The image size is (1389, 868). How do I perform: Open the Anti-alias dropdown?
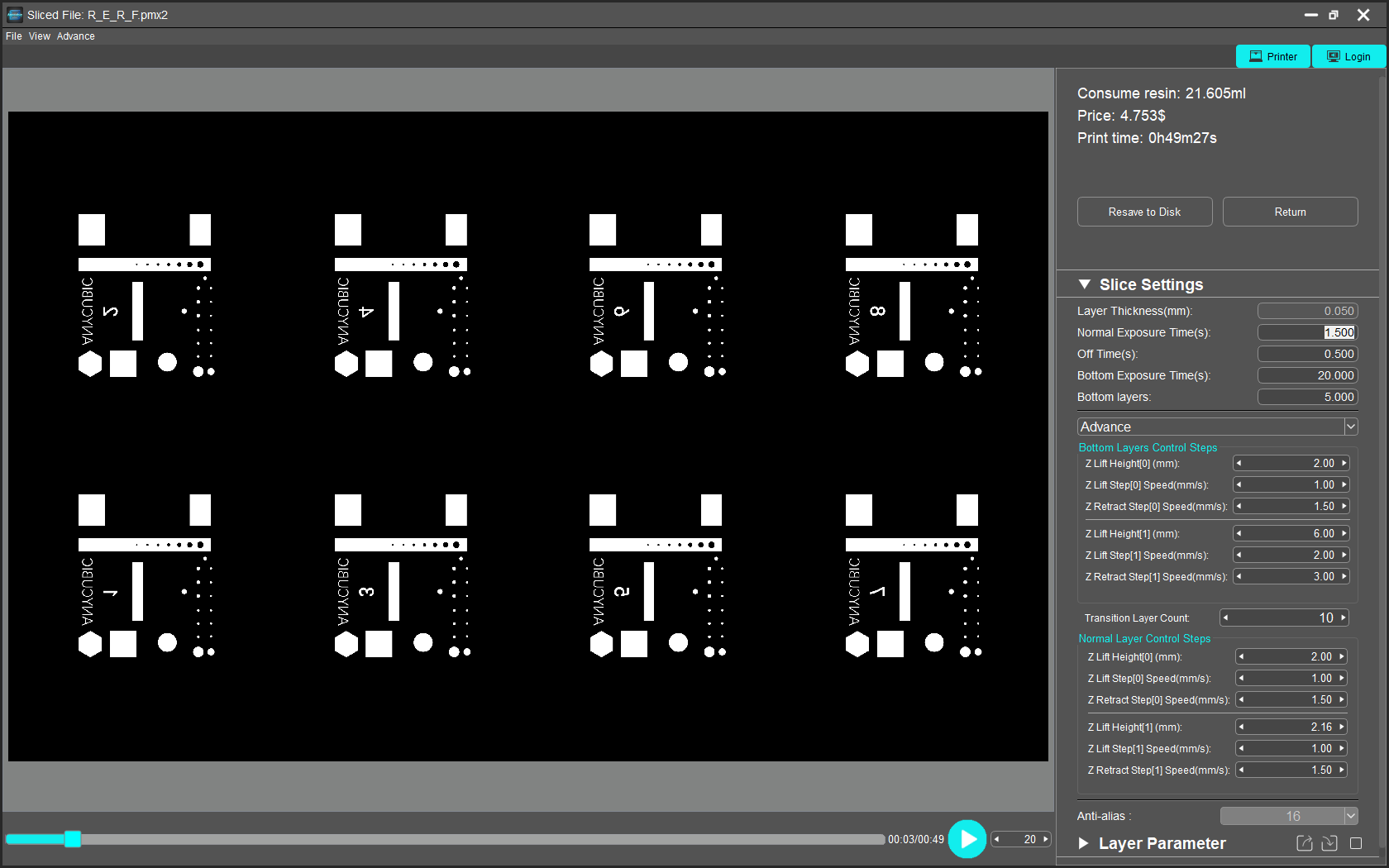(1289, 816)
